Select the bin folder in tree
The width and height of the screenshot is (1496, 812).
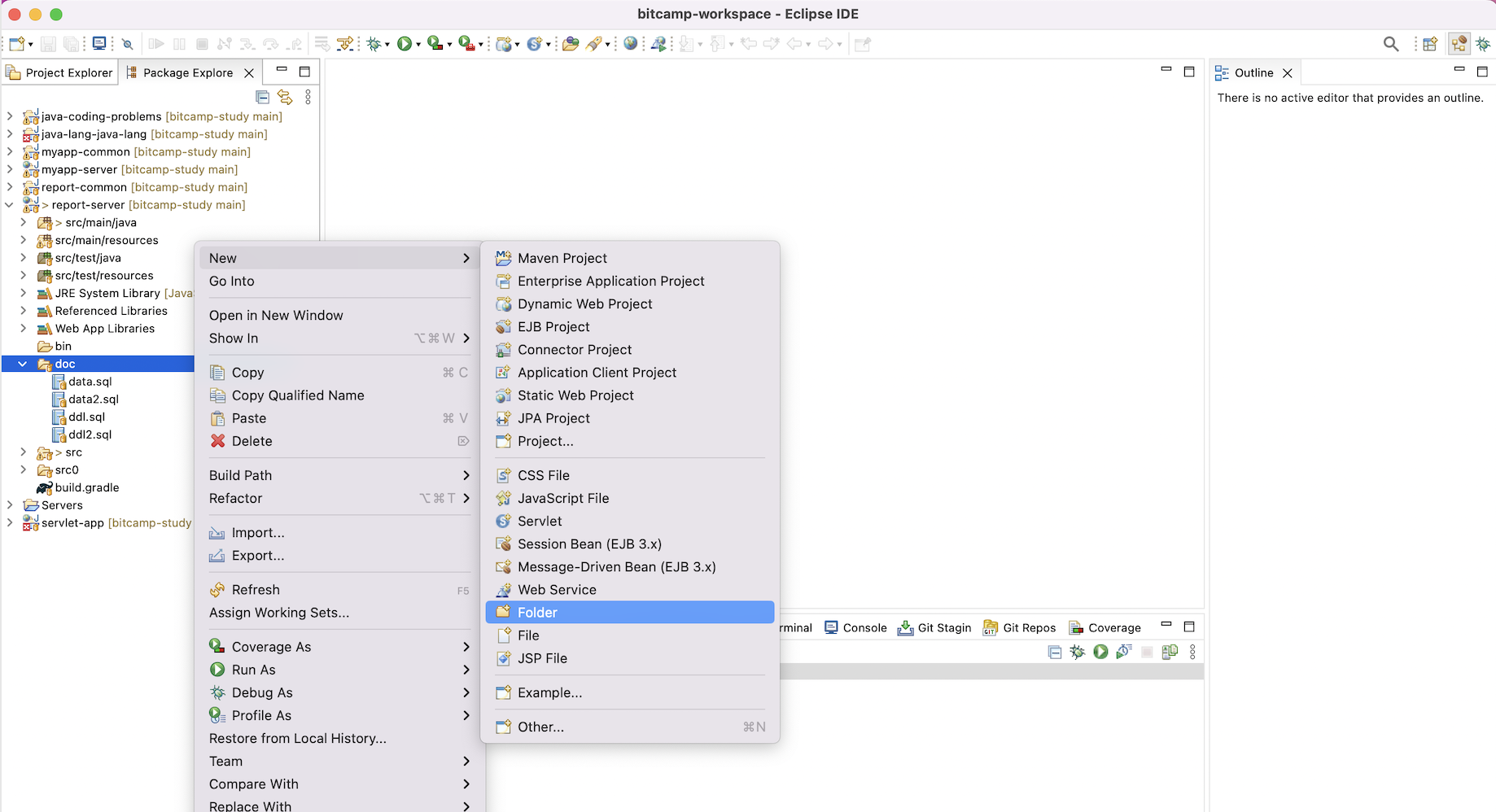55,346
